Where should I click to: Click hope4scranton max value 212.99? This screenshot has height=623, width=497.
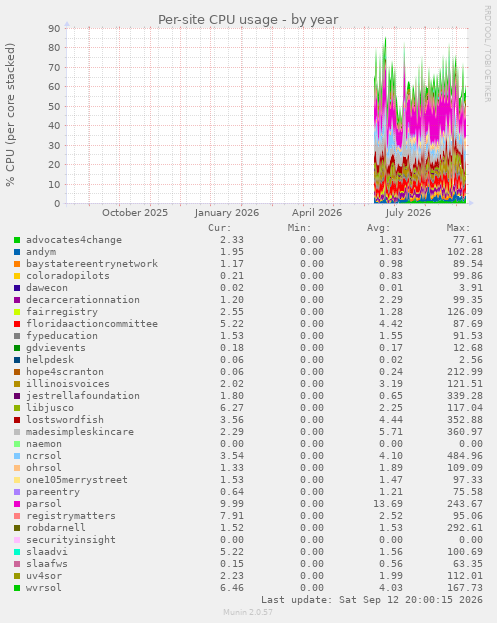point(465,371)
